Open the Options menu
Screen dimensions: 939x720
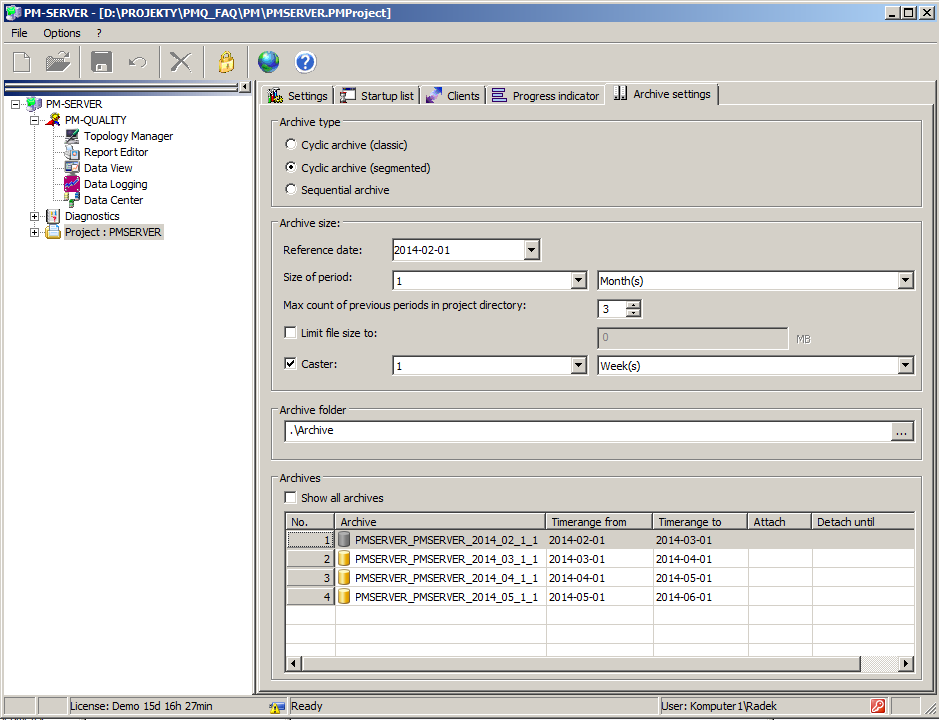pyautogui.click(x=62, y=33)
